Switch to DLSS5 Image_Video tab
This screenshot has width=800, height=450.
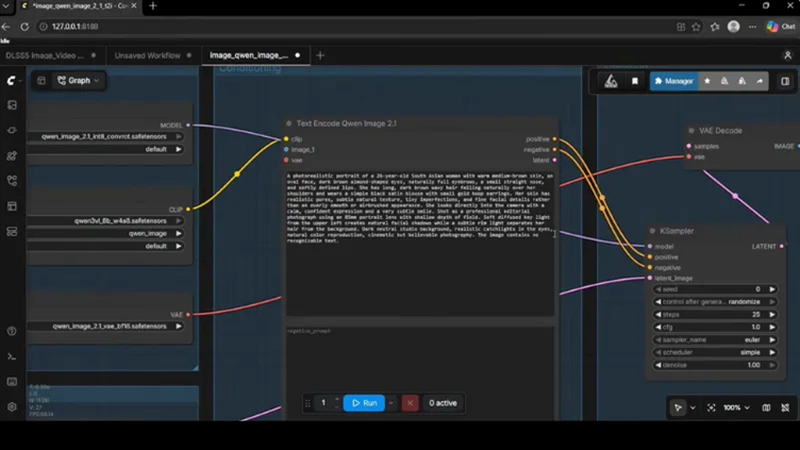pyautogui.click(x=45, y=55)
